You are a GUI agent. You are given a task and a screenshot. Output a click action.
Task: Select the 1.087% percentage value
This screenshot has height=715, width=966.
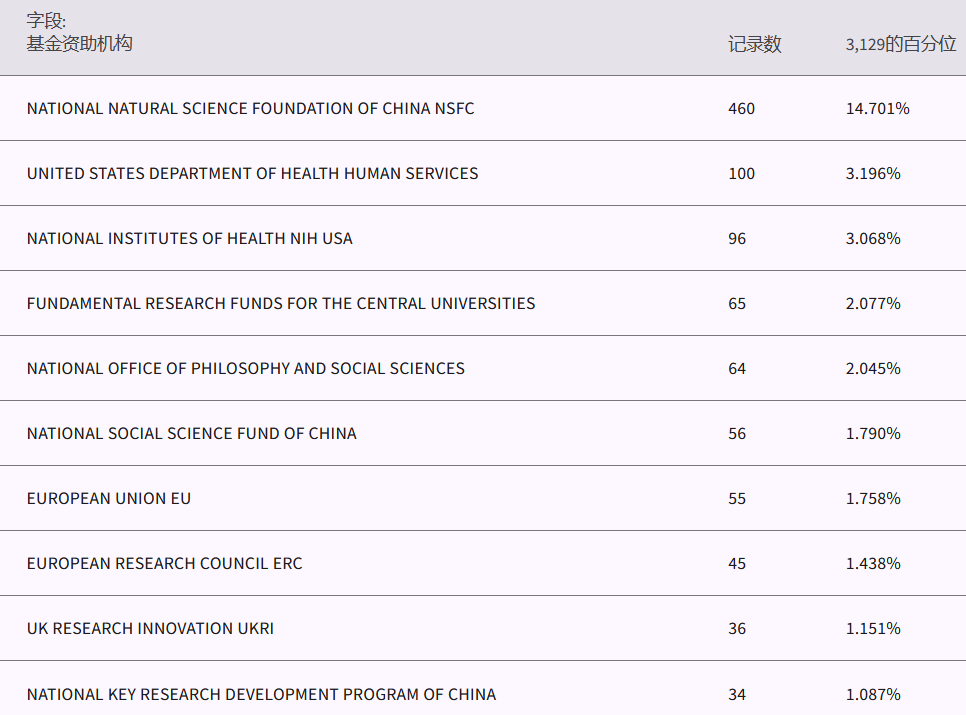point(873,694)
